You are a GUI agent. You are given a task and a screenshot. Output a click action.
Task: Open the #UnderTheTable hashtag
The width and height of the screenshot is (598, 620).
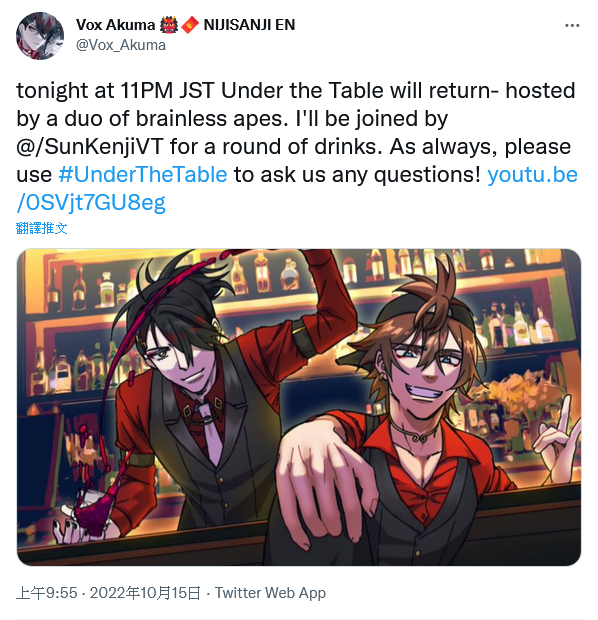click(143, 174)
